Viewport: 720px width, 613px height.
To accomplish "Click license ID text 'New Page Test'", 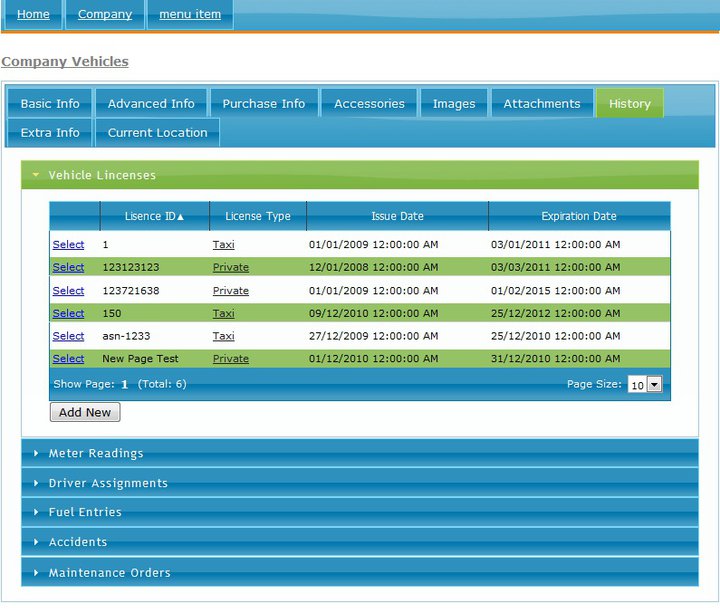I will (x=140, y=358).
